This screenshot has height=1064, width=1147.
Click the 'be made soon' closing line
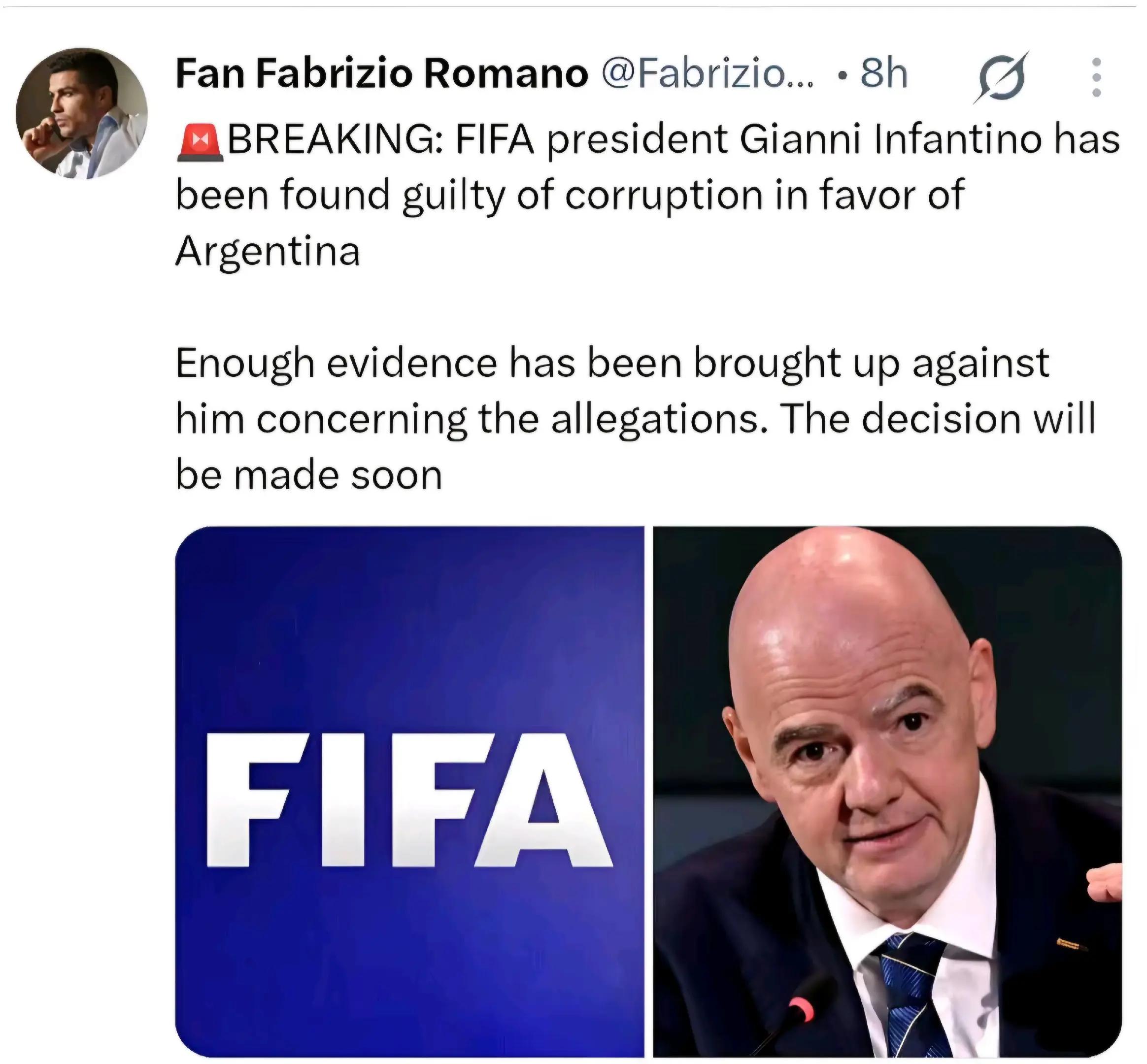(x=308, y=475)
